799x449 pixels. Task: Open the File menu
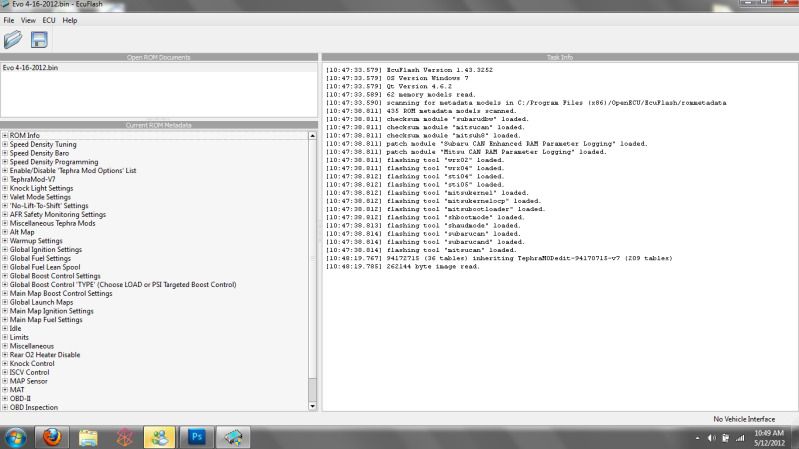(9, 20)
